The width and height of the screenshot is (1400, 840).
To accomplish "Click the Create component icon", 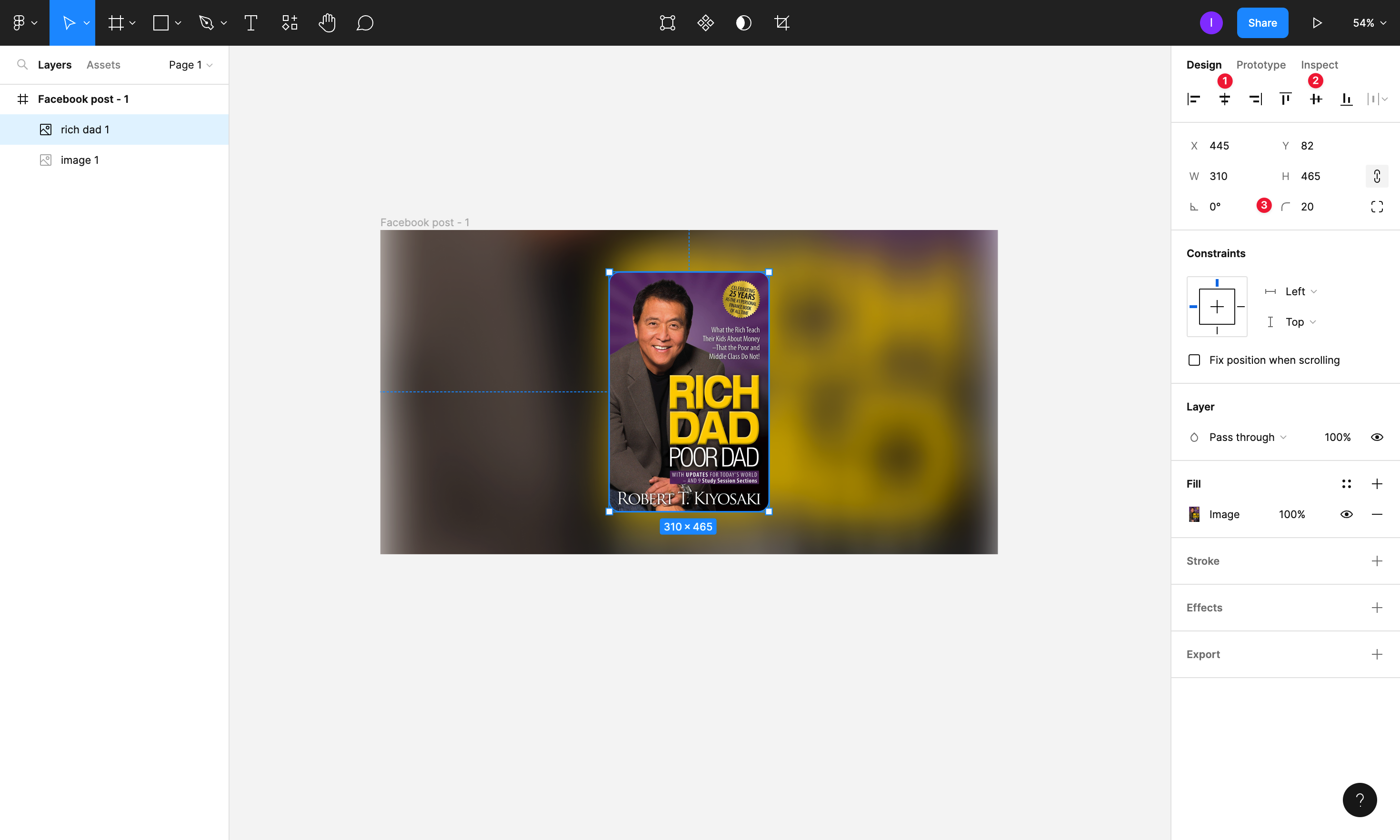I will tap(706, 23).
